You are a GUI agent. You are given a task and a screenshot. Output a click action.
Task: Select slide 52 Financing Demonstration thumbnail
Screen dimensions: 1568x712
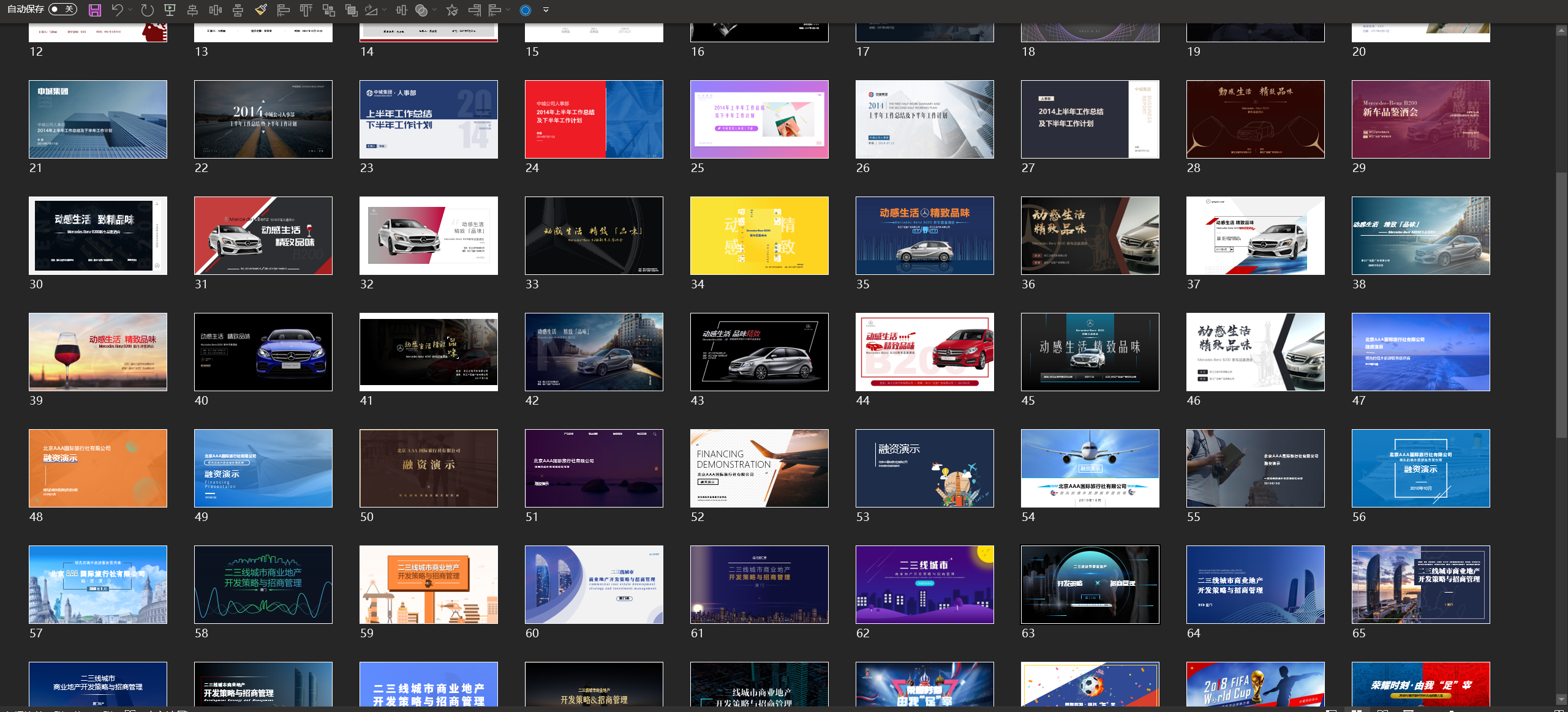click(x=759, y=468)
